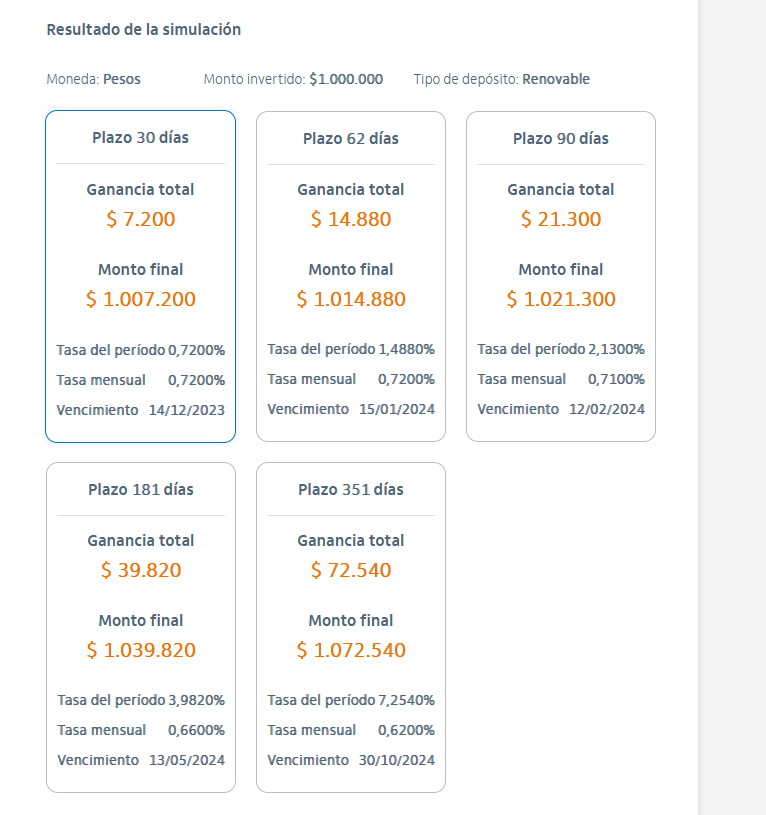The image size is (766, 815).
Task: Click the $ 1.014.880 monto final
Action: coord(350,299)
